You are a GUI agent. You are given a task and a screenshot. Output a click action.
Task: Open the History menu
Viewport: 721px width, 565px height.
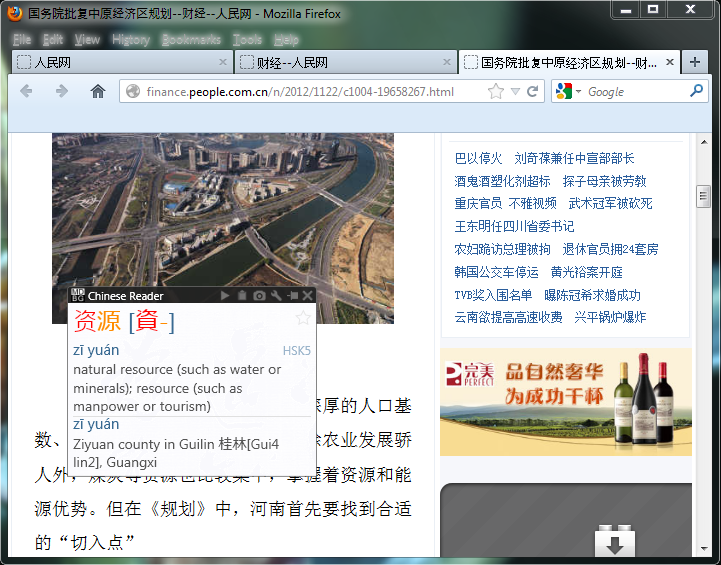pos(131,40)
